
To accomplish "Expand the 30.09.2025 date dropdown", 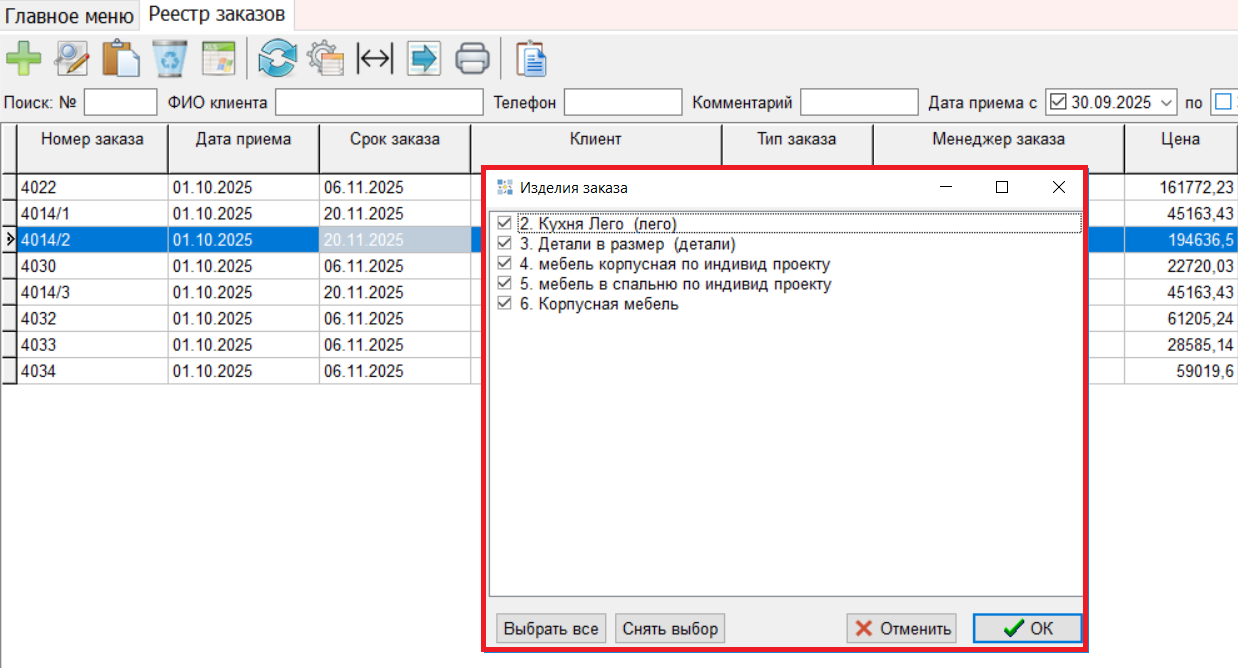I will pyautogui.click(x=1167, y=102).
